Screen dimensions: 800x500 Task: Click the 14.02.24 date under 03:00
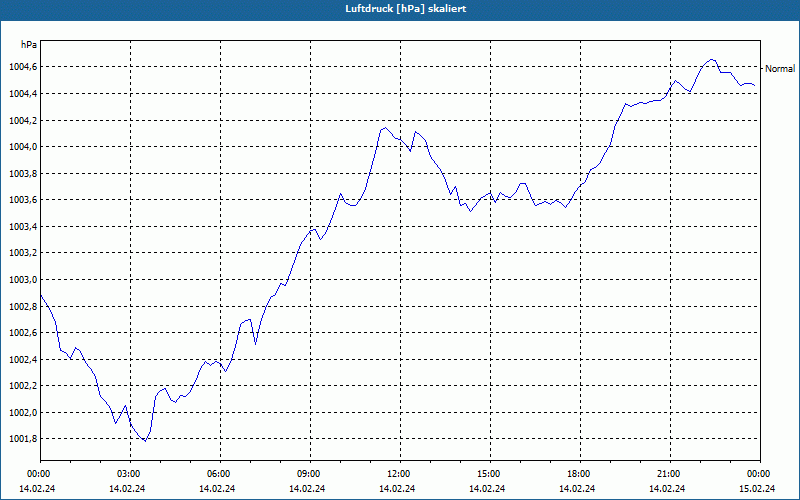127,489
